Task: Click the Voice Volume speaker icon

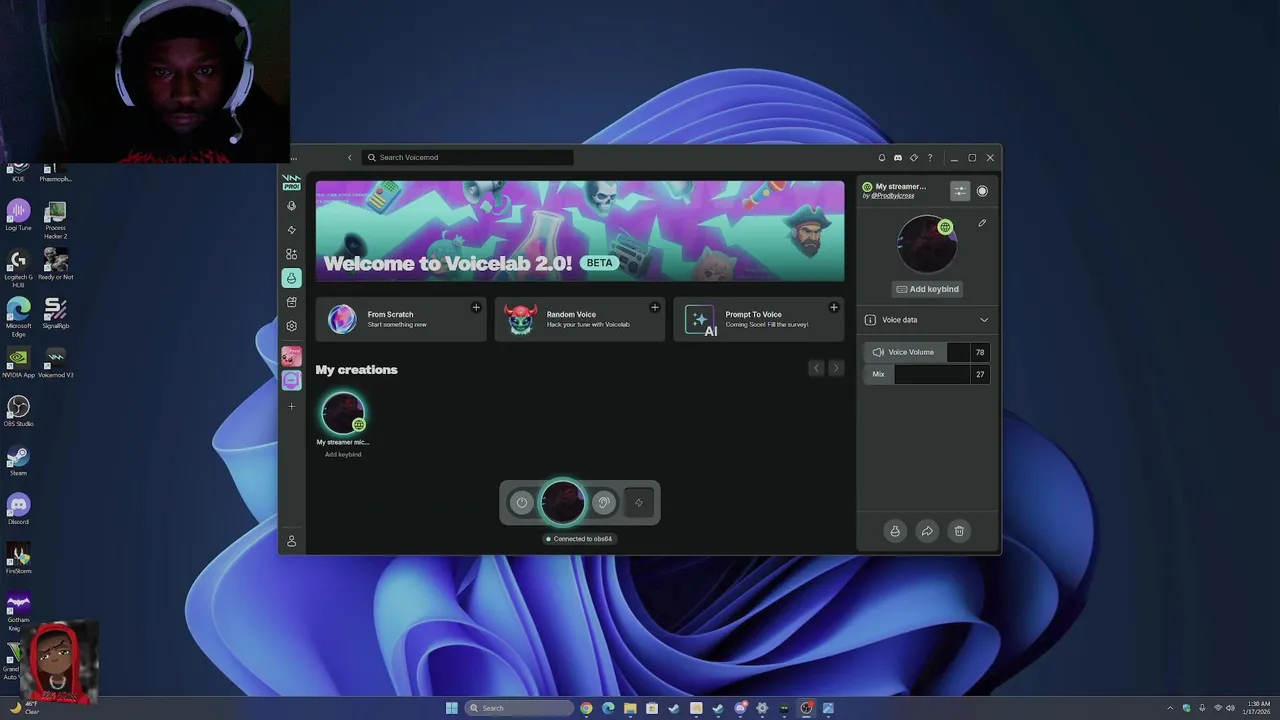Action: 878,352
